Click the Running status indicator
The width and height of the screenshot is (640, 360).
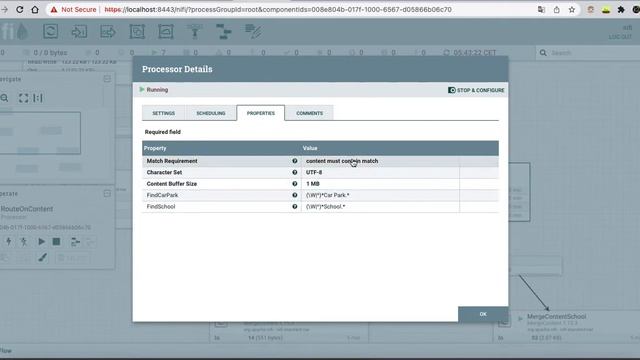point(153,89)
